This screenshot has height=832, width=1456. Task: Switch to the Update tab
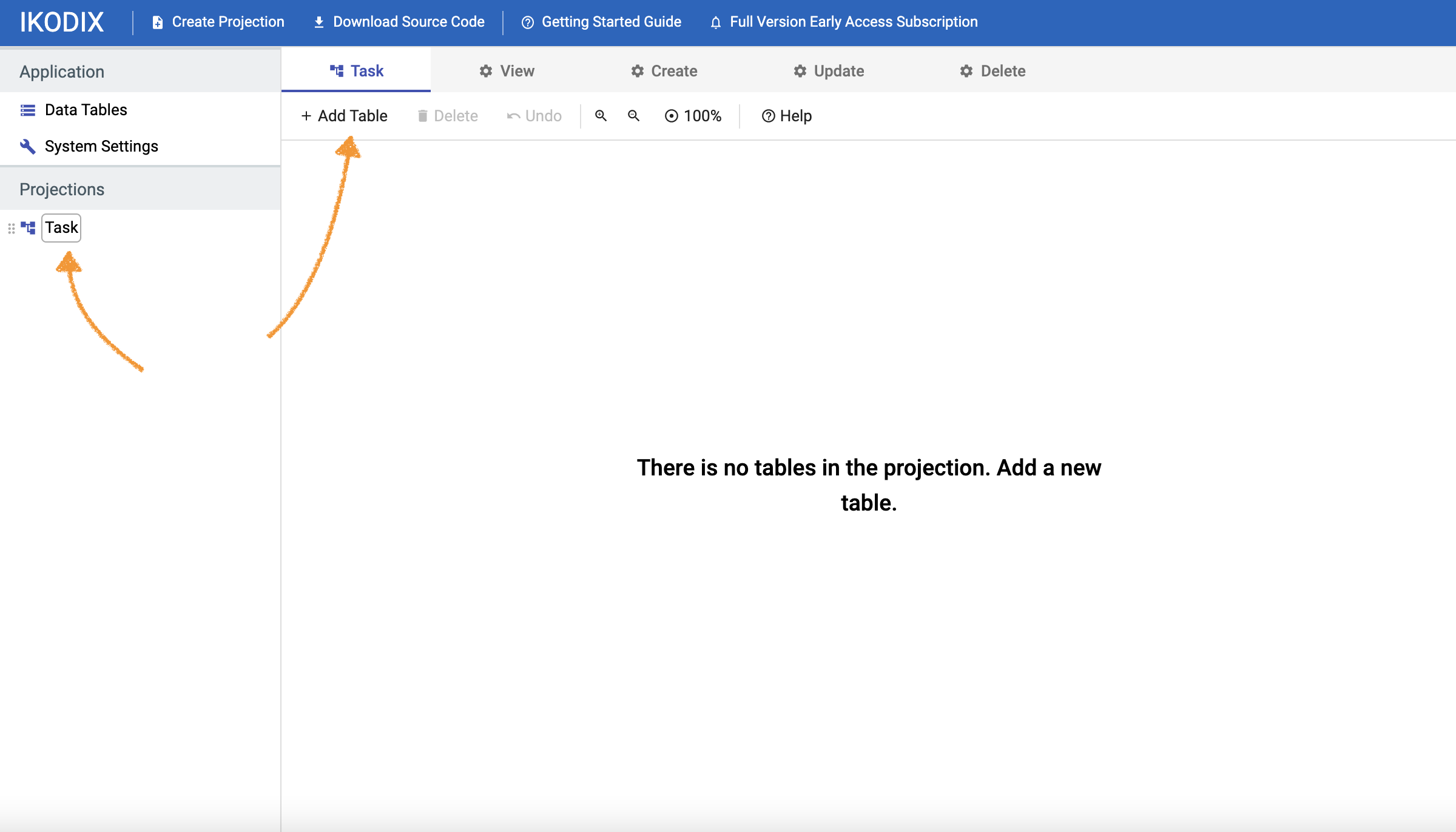click(x=829, y=71)
